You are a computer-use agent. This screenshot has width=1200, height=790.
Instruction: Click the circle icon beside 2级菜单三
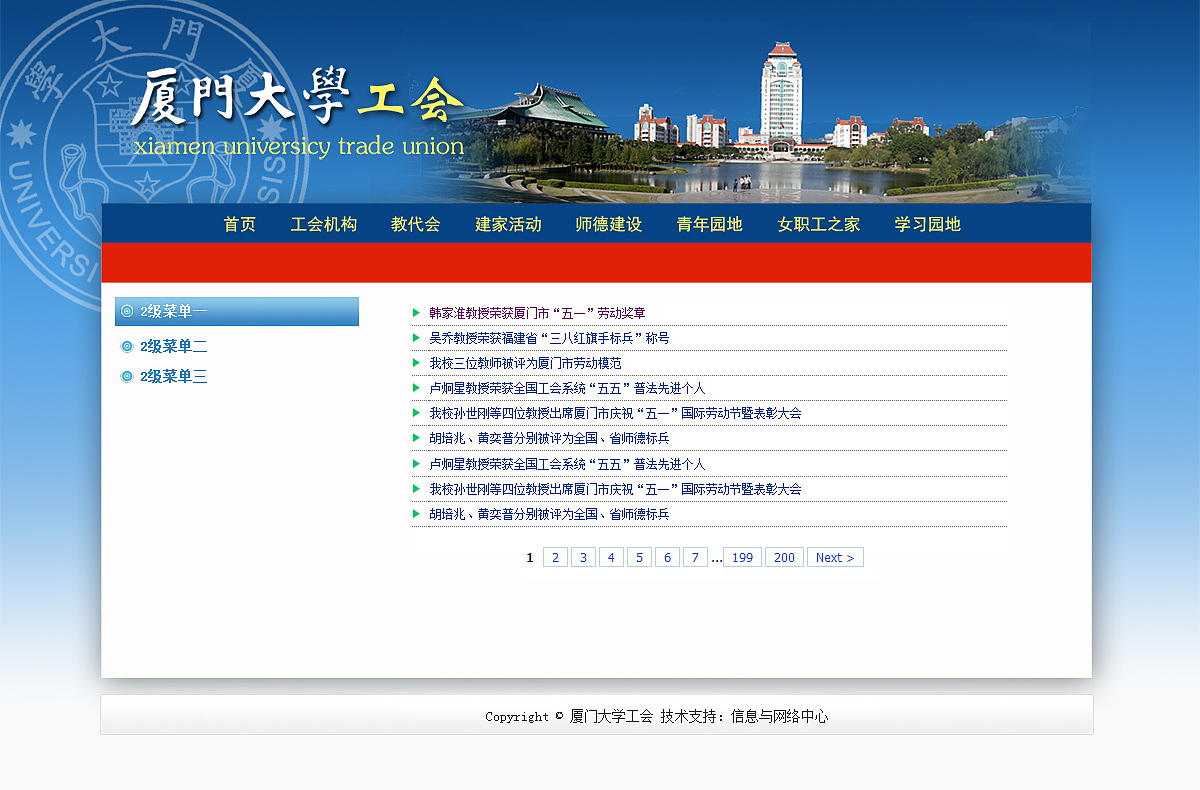[127, 376]
